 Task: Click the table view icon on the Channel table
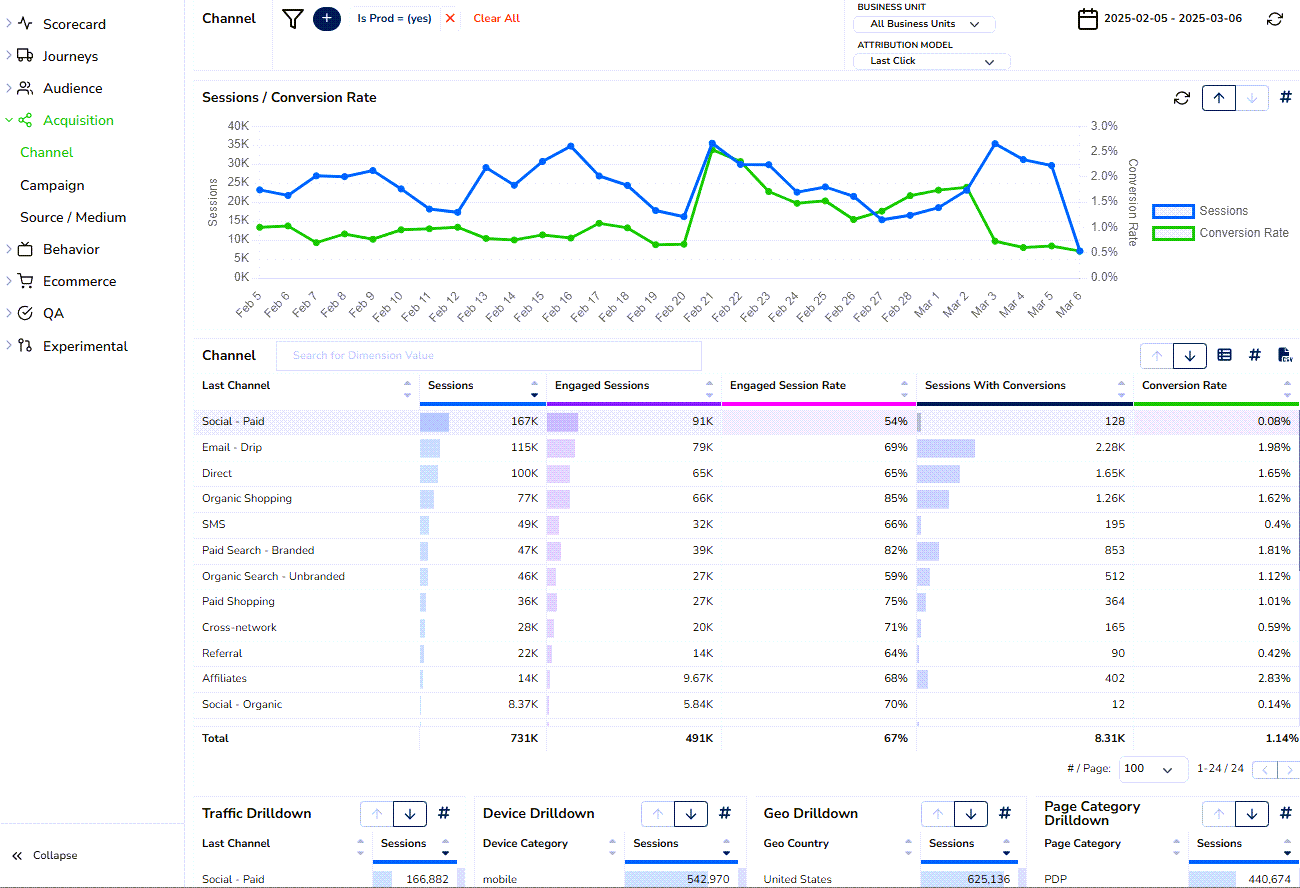coord(1224,355)
